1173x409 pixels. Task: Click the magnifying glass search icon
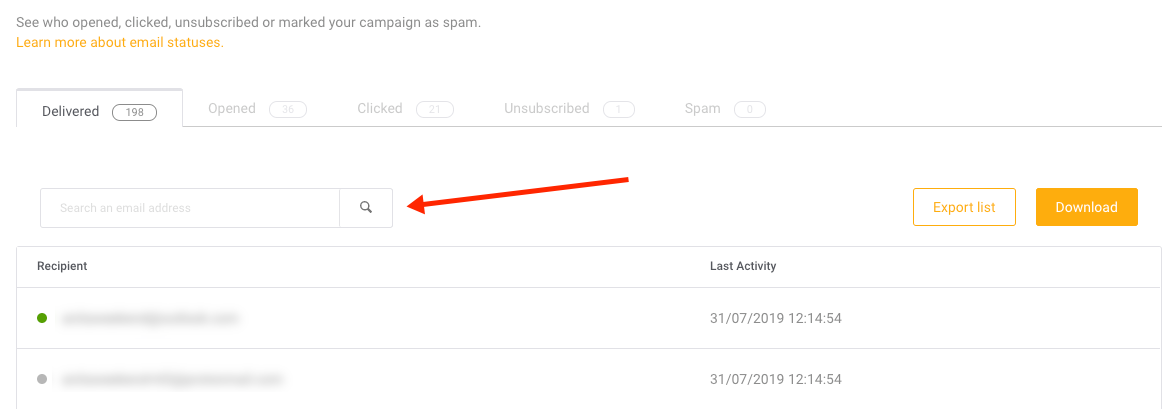(366, 208)
